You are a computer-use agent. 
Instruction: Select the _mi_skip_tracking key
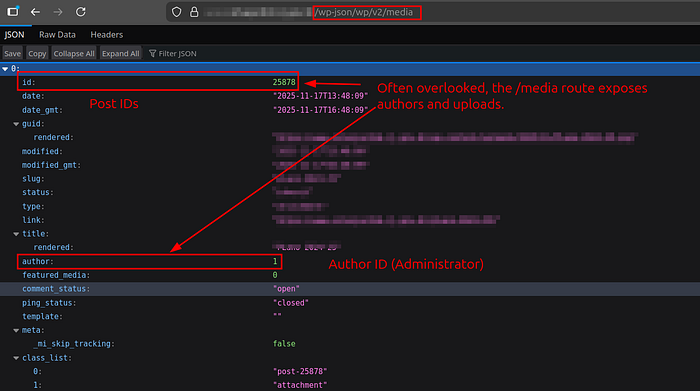pyautogui.click(x=74, y=344)
